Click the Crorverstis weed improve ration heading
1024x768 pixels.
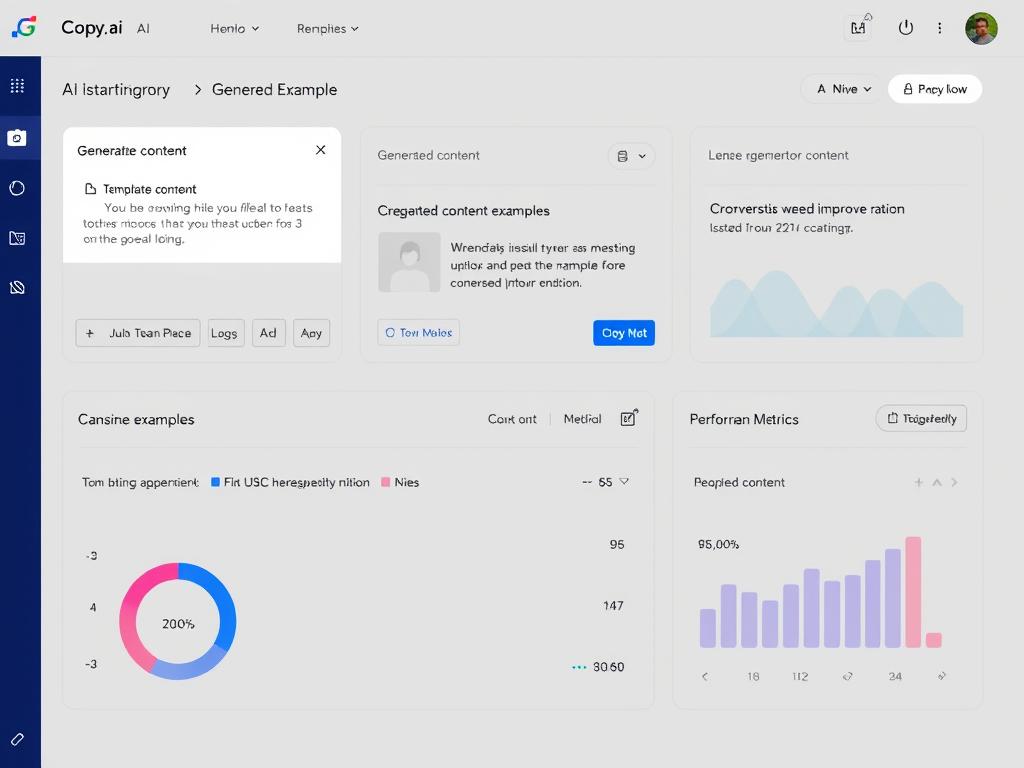[807, 209]
